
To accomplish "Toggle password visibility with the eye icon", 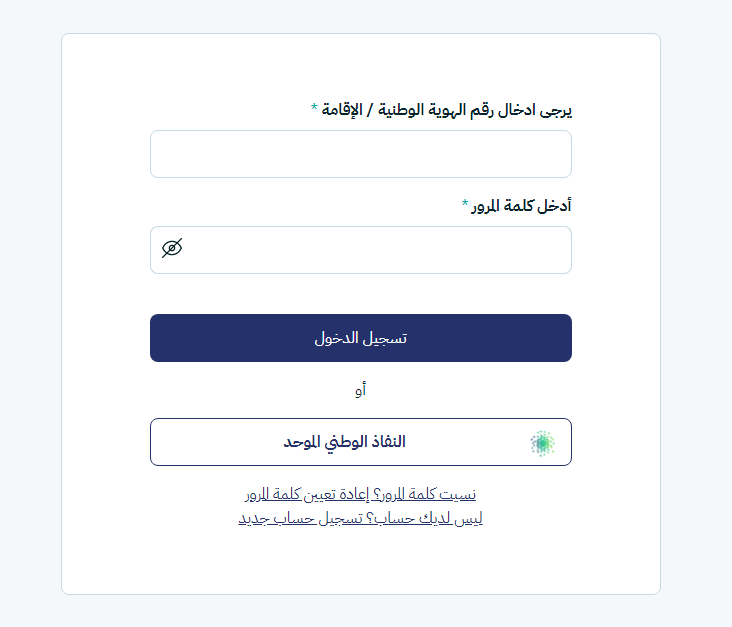I will (172, 248).
